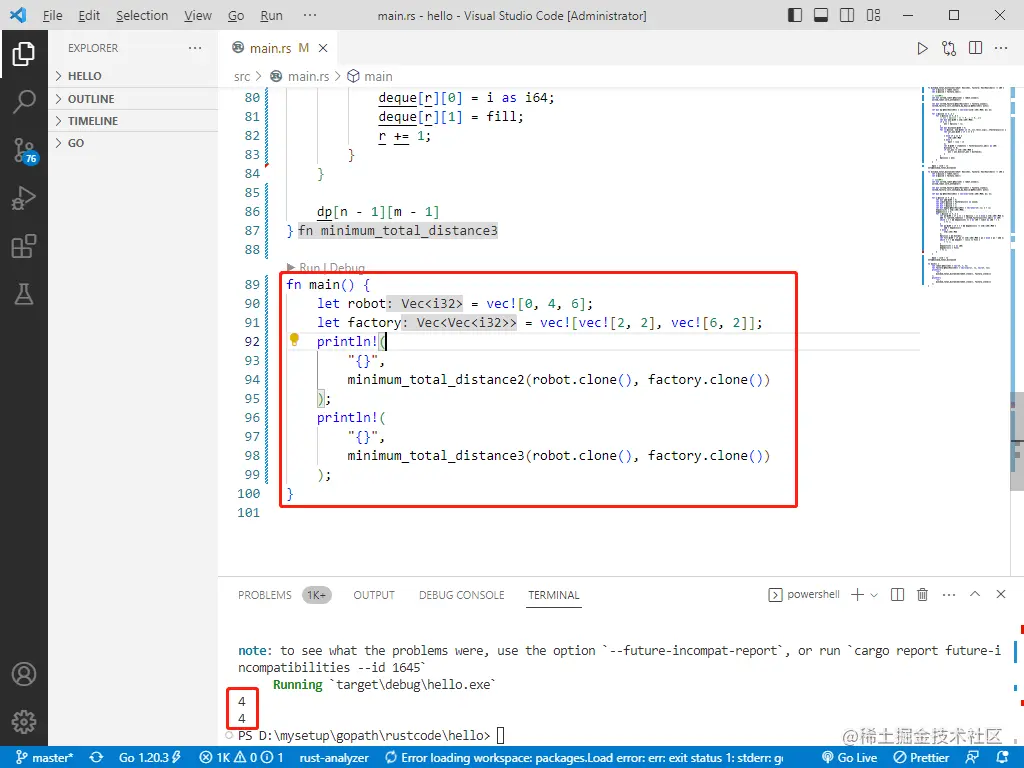1024x768 pixels.
Task: Click the src breadcrumb
Action: pos(242,76)
